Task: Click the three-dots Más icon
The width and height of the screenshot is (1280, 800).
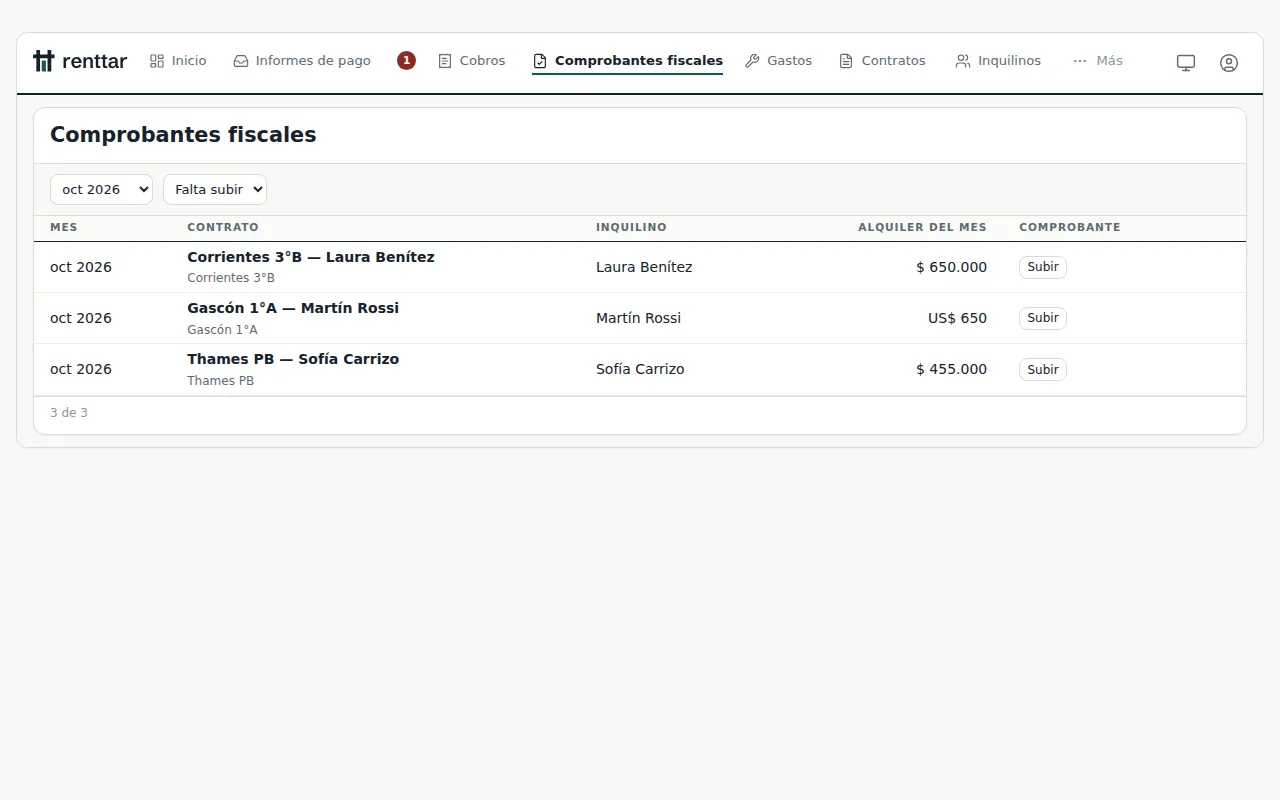Action: pos(1080,61)
